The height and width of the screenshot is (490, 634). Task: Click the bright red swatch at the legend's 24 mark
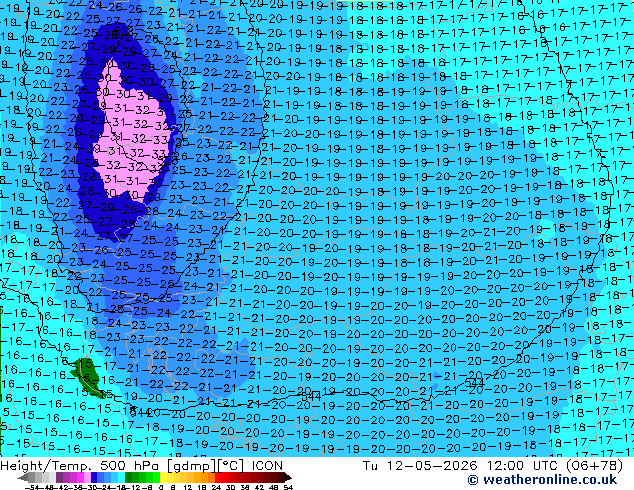[x=218, y=477]
